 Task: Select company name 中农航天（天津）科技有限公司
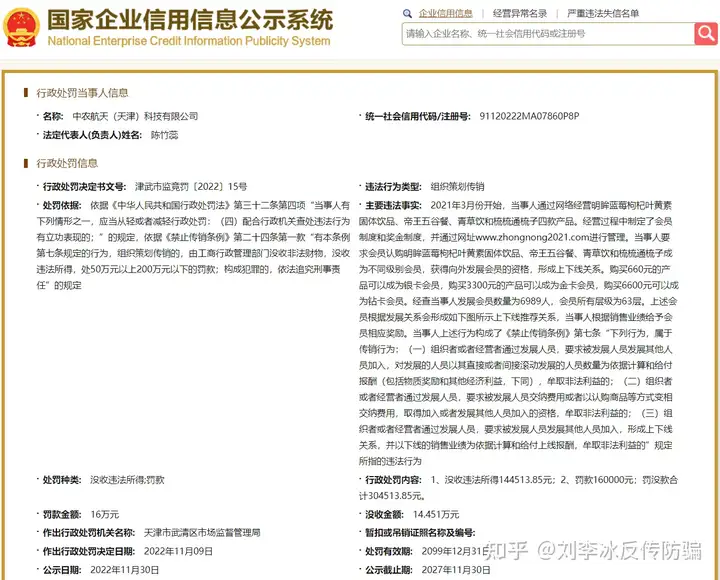tap(135, 116)
